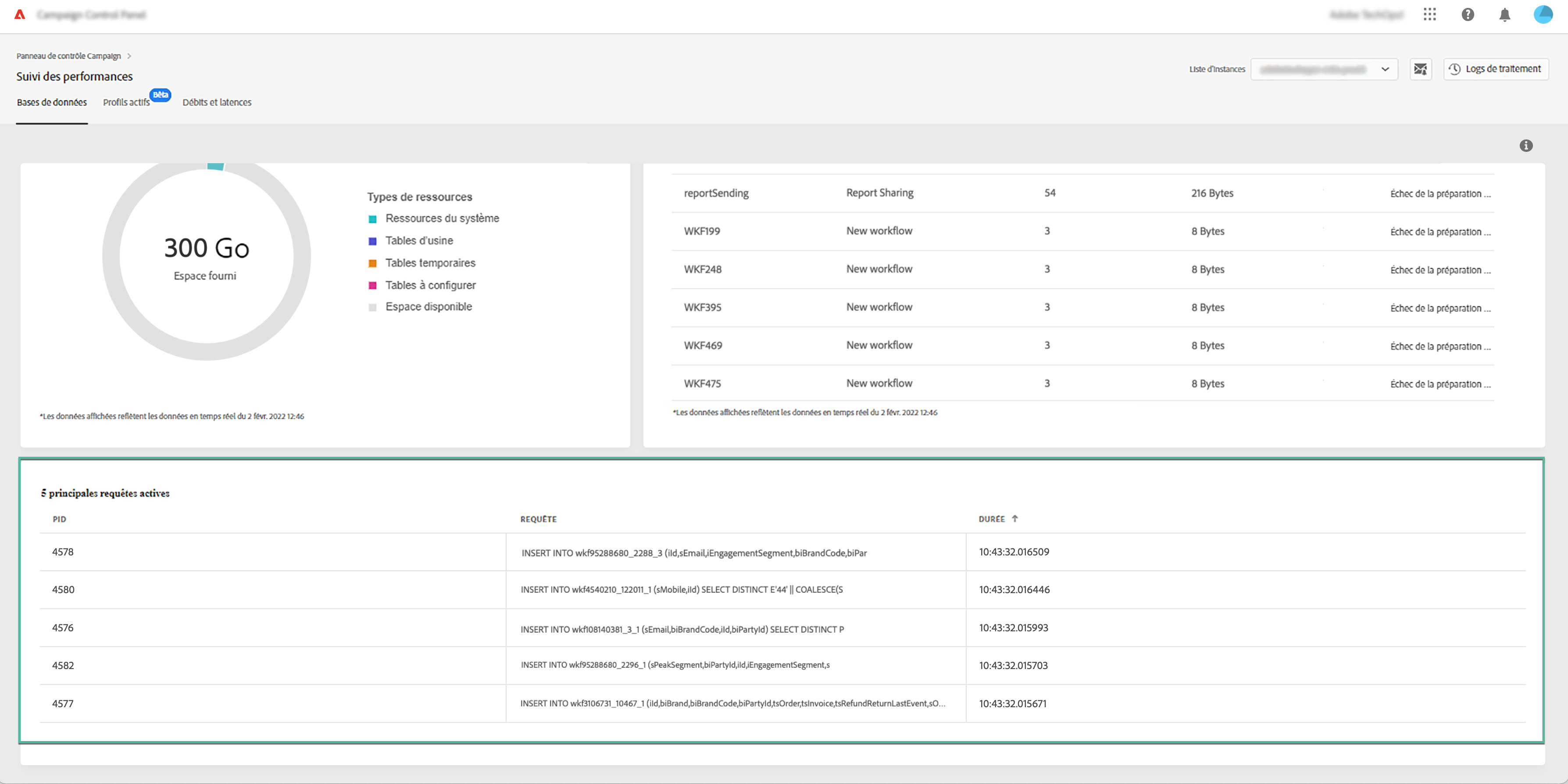Click the Adobe logo icon

coord(20,14)
